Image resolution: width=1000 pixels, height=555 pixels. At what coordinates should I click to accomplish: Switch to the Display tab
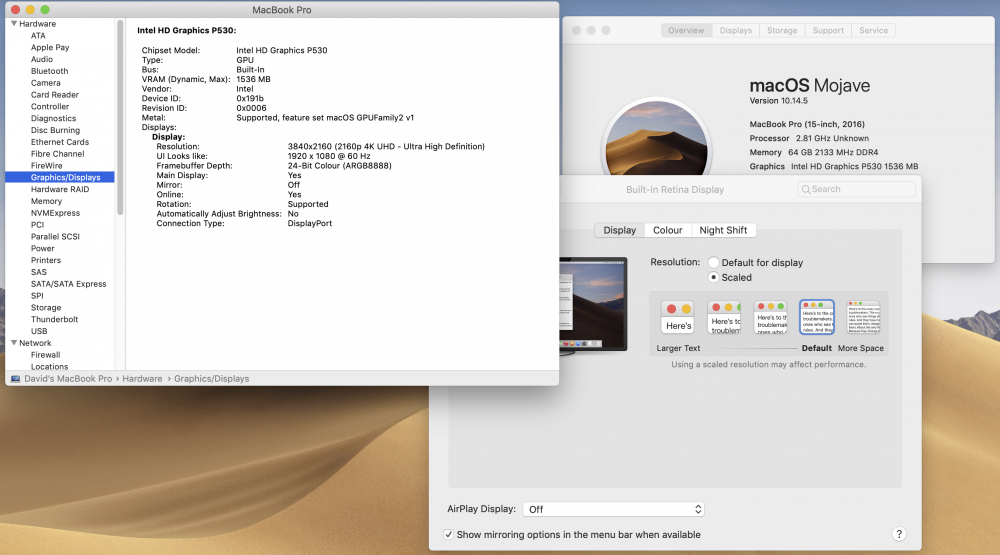click(619, 230)
